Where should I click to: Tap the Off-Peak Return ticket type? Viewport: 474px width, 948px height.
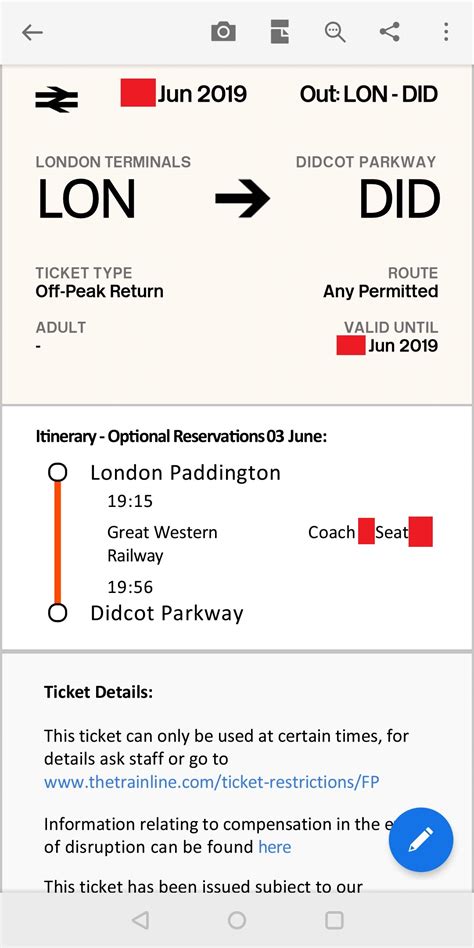[x=100, y=291]
